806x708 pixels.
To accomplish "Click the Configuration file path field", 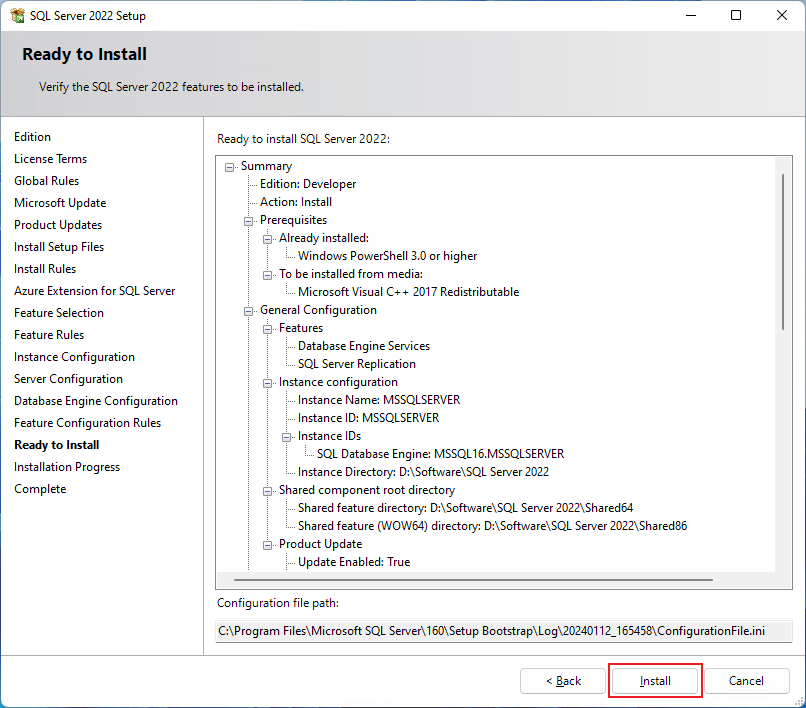I will pos(504,631).
